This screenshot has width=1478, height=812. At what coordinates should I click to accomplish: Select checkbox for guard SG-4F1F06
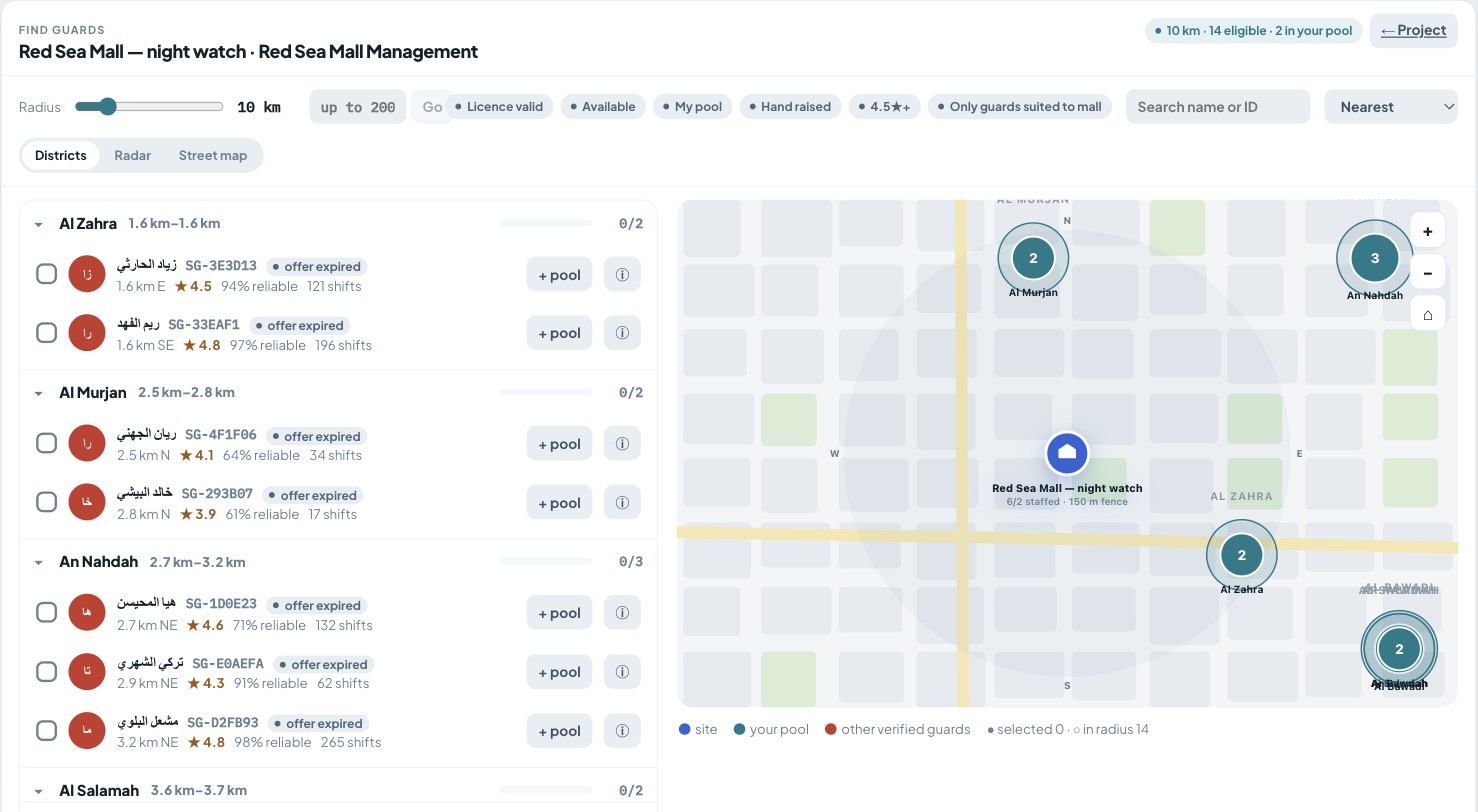[x=46, y=443]
